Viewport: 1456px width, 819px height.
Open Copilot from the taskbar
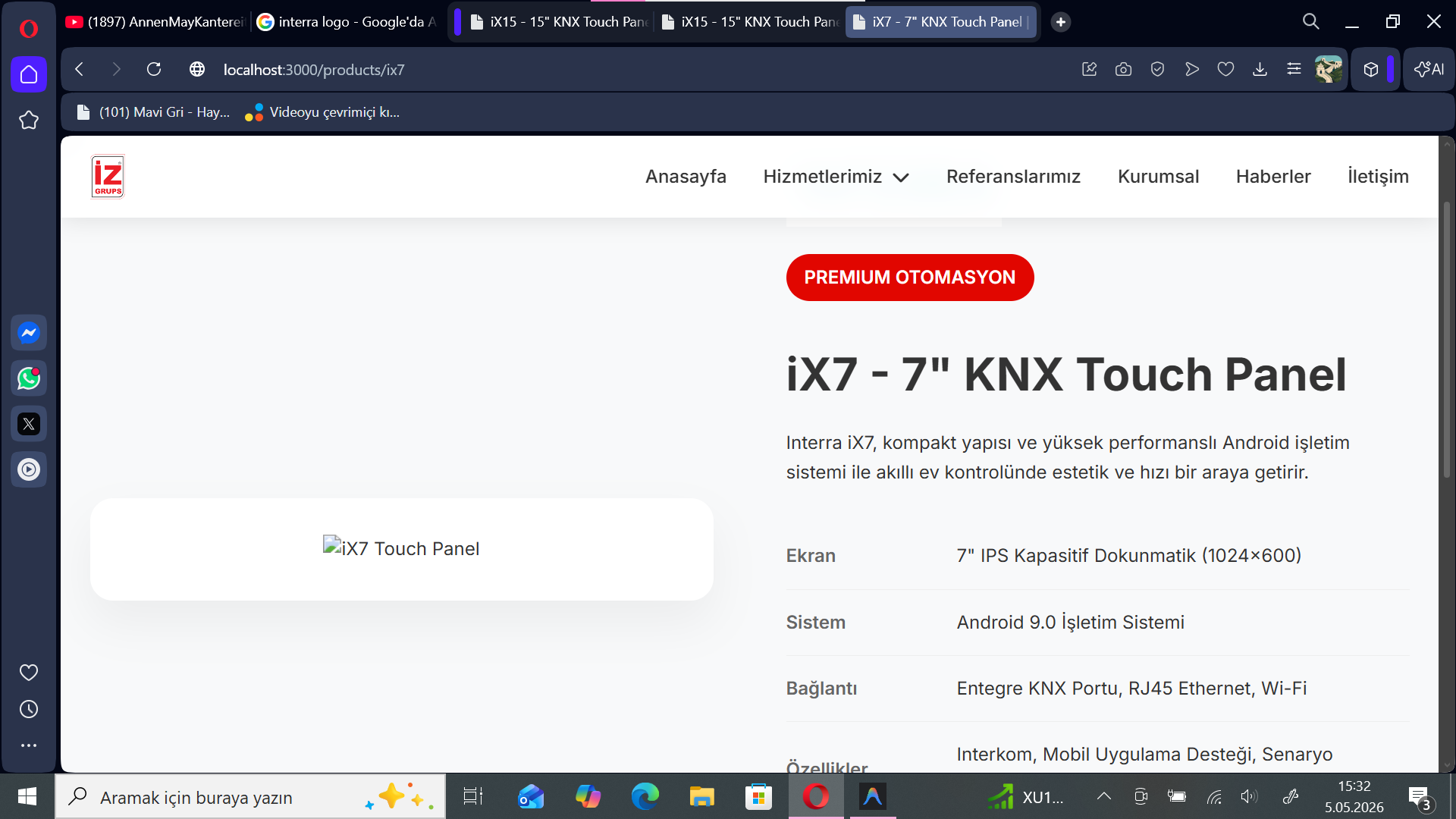click(588, 796)
